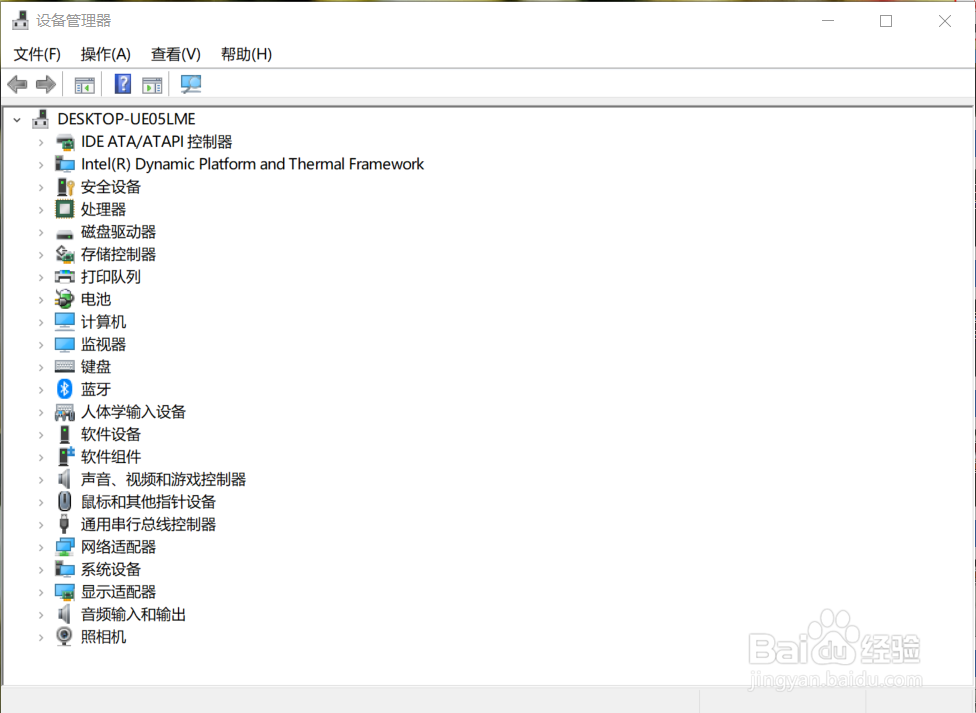The image size is (976, 713).
Task: Select the 键盘 label
Action: click(x=96, y=367)
